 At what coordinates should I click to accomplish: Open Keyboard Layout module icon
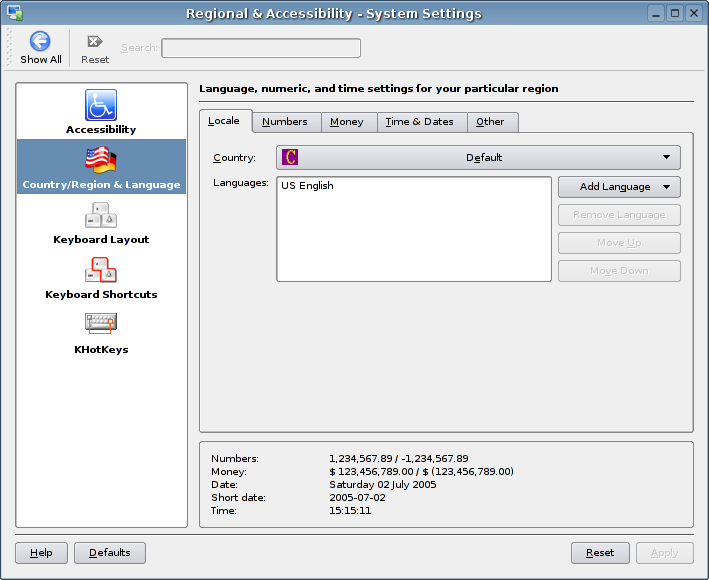(x=101, y=215)
